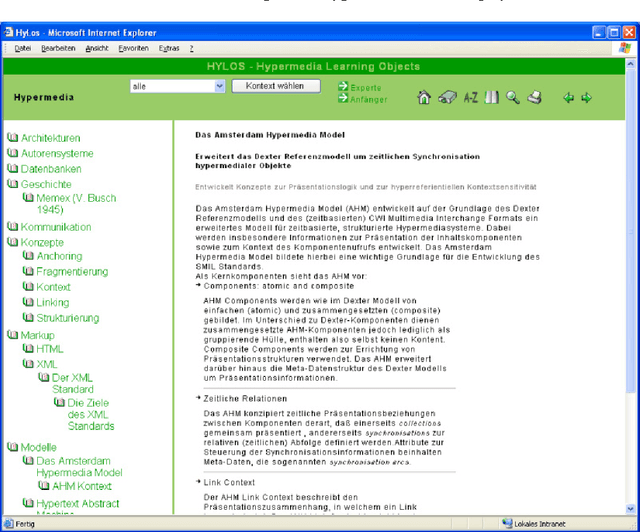This screenshot has width=640, height=532.
Task: Select the Experte level link
Action: click(x=365, y=87)
